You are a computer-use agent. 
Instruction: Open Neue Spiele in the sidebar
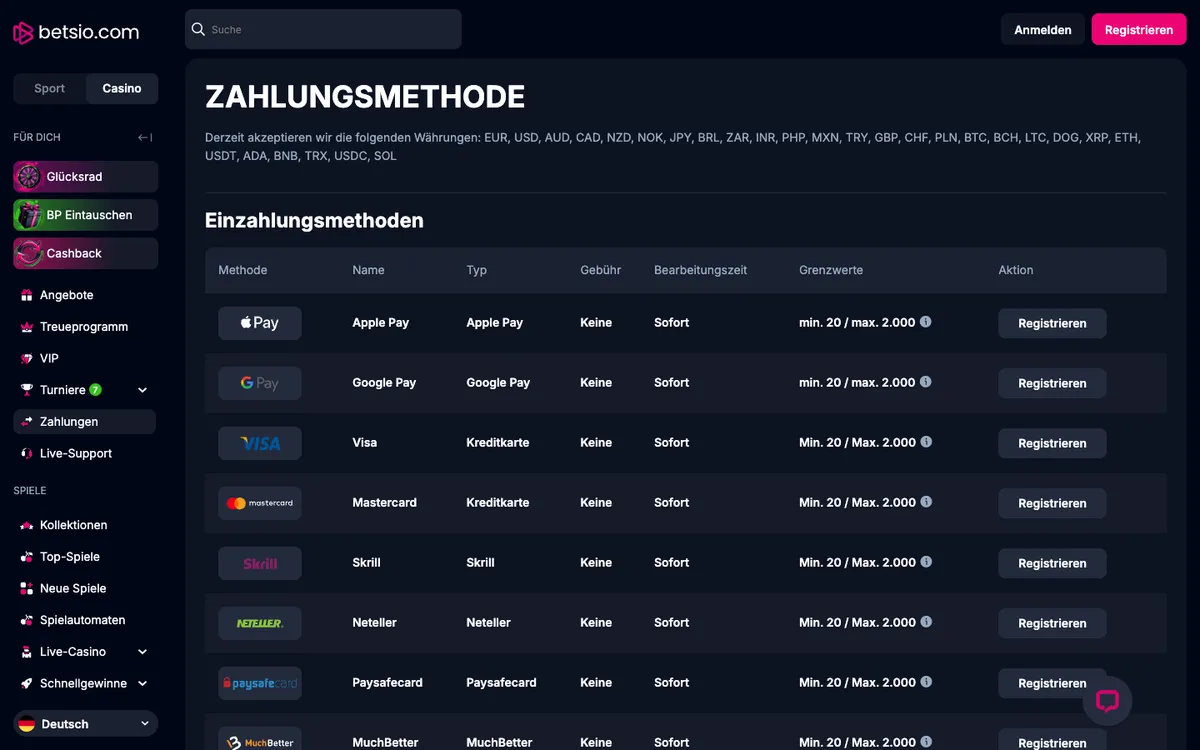[x=73, y=588]
